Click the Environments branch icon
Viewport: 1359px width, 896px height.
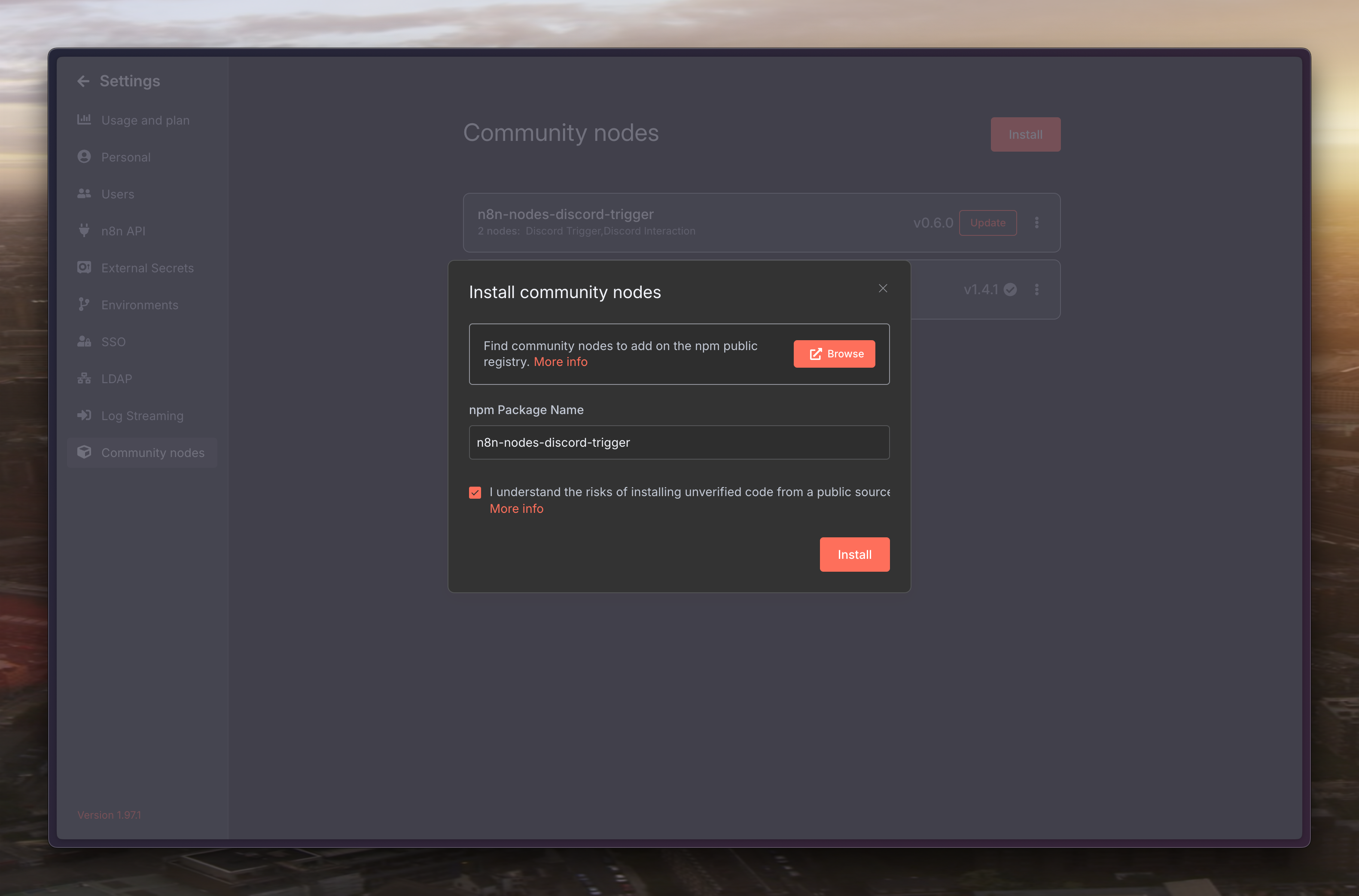coord(84,304)
